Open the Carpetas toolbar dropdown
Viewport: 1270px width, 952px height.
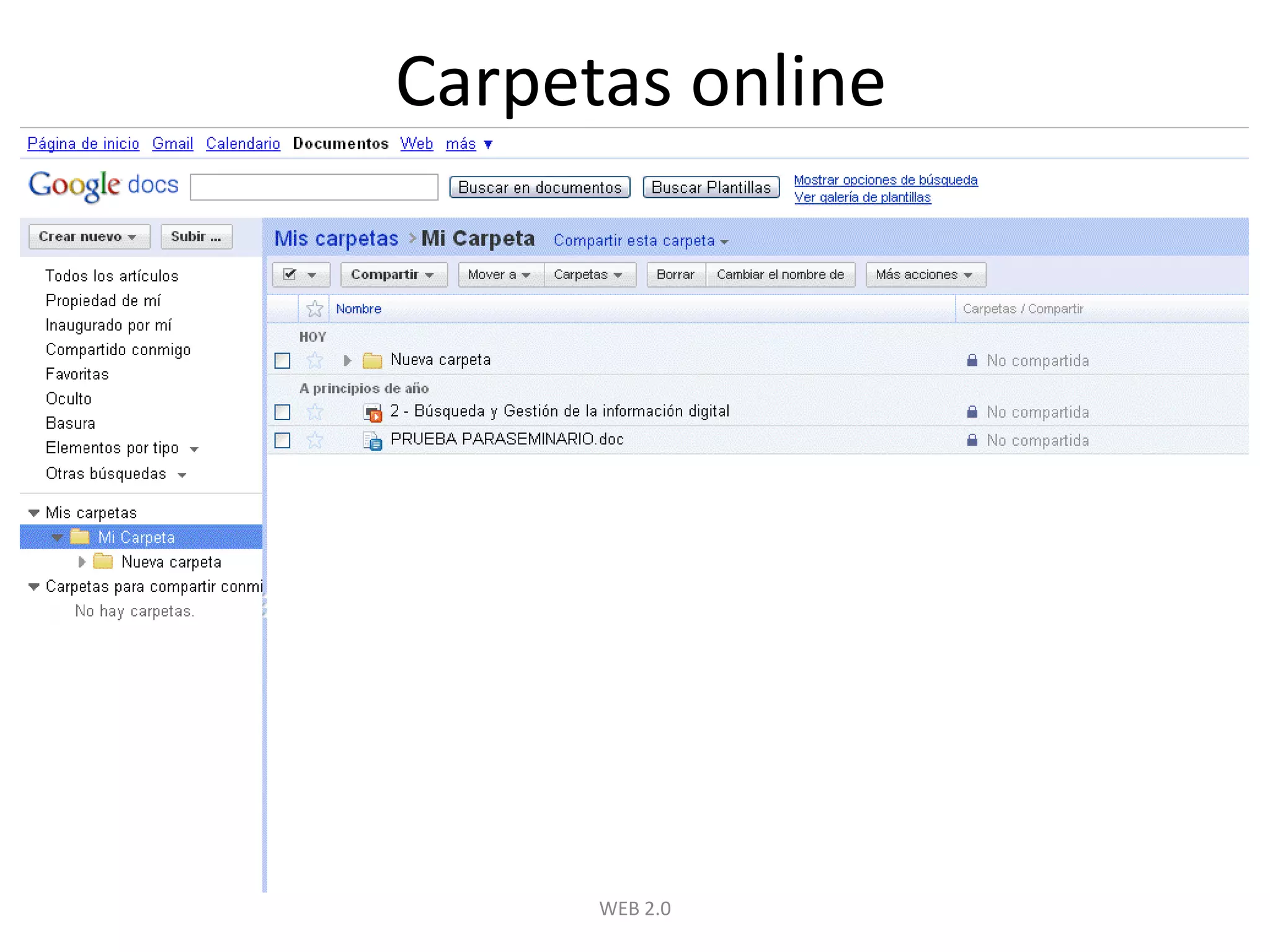(590, 275)
